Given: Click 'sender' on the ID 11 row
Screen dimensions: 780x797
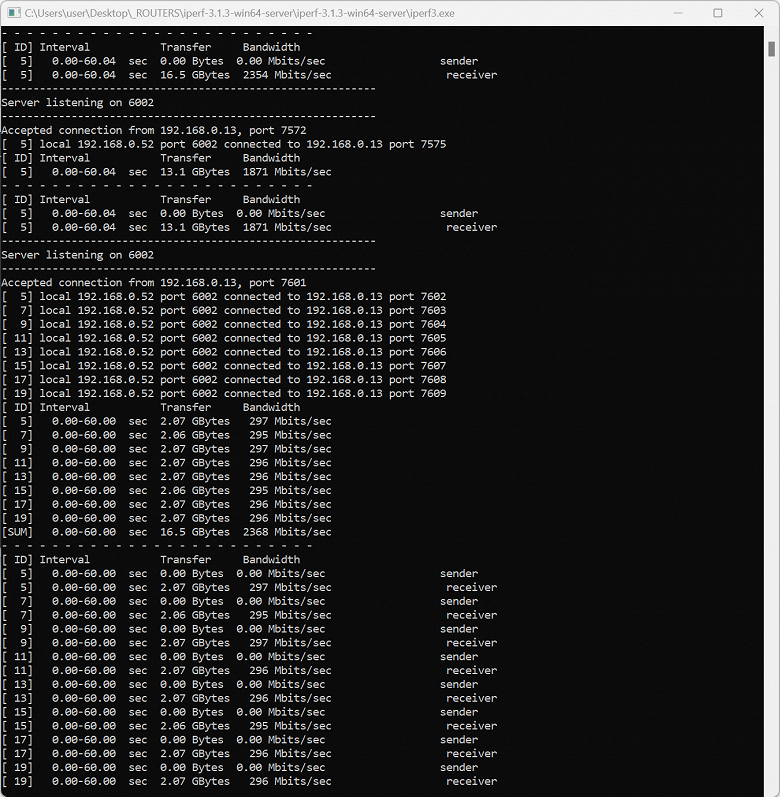Looking at the screenshot, I should (459, 657).
